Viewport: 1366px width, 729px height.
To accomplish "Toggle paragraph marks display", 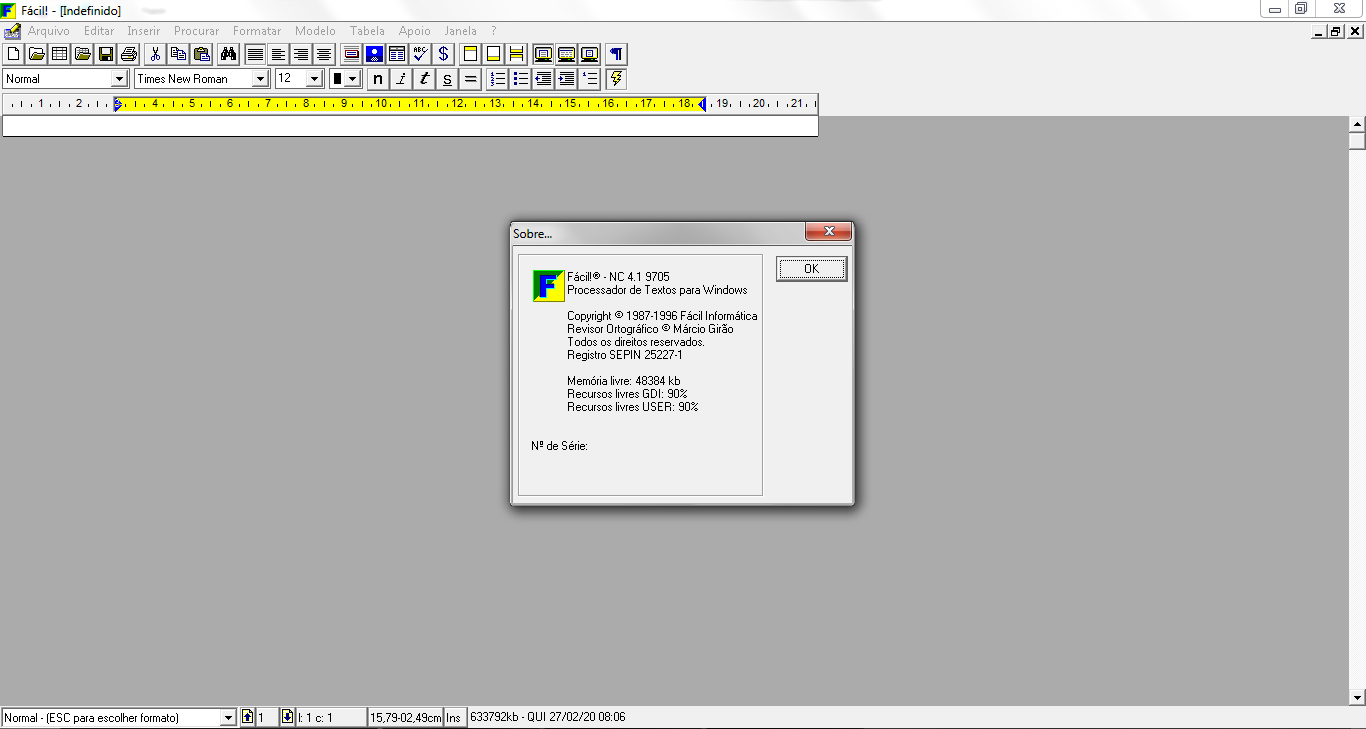I will coord(616,54).
